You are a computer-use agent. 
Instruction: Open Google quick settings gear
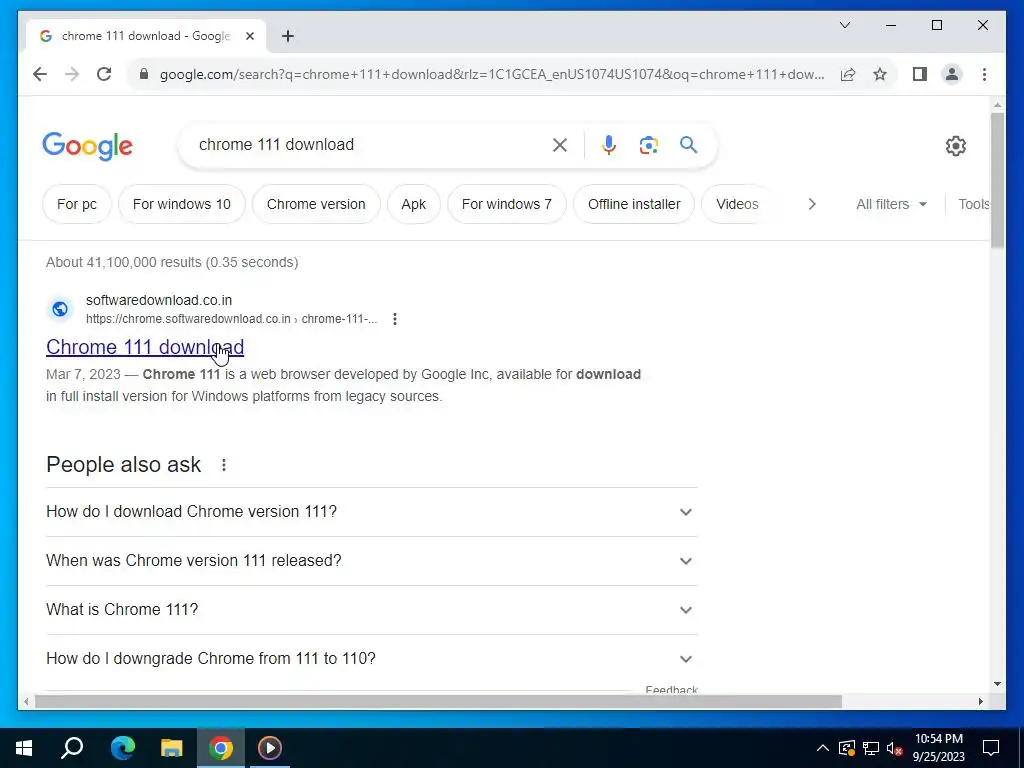click(955, 146)
